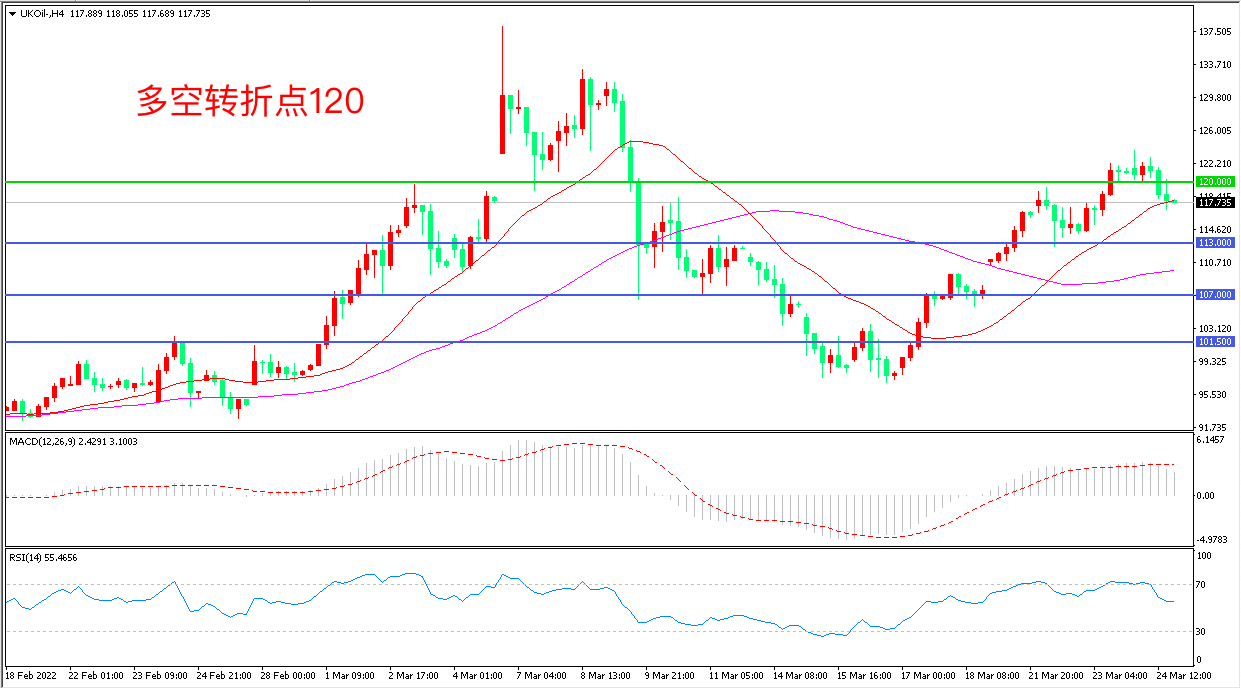This screenshot has height=688, width=1241.
Task: Click the tallest candlestick wick near 7 Mar
Action: (502, 60)
